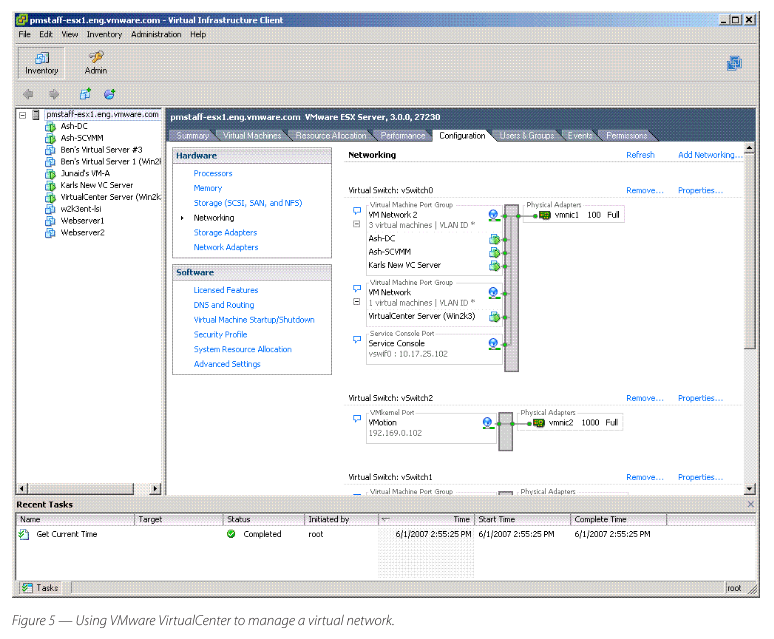Click Karls New VC Server VM icon in diagram

494,266
